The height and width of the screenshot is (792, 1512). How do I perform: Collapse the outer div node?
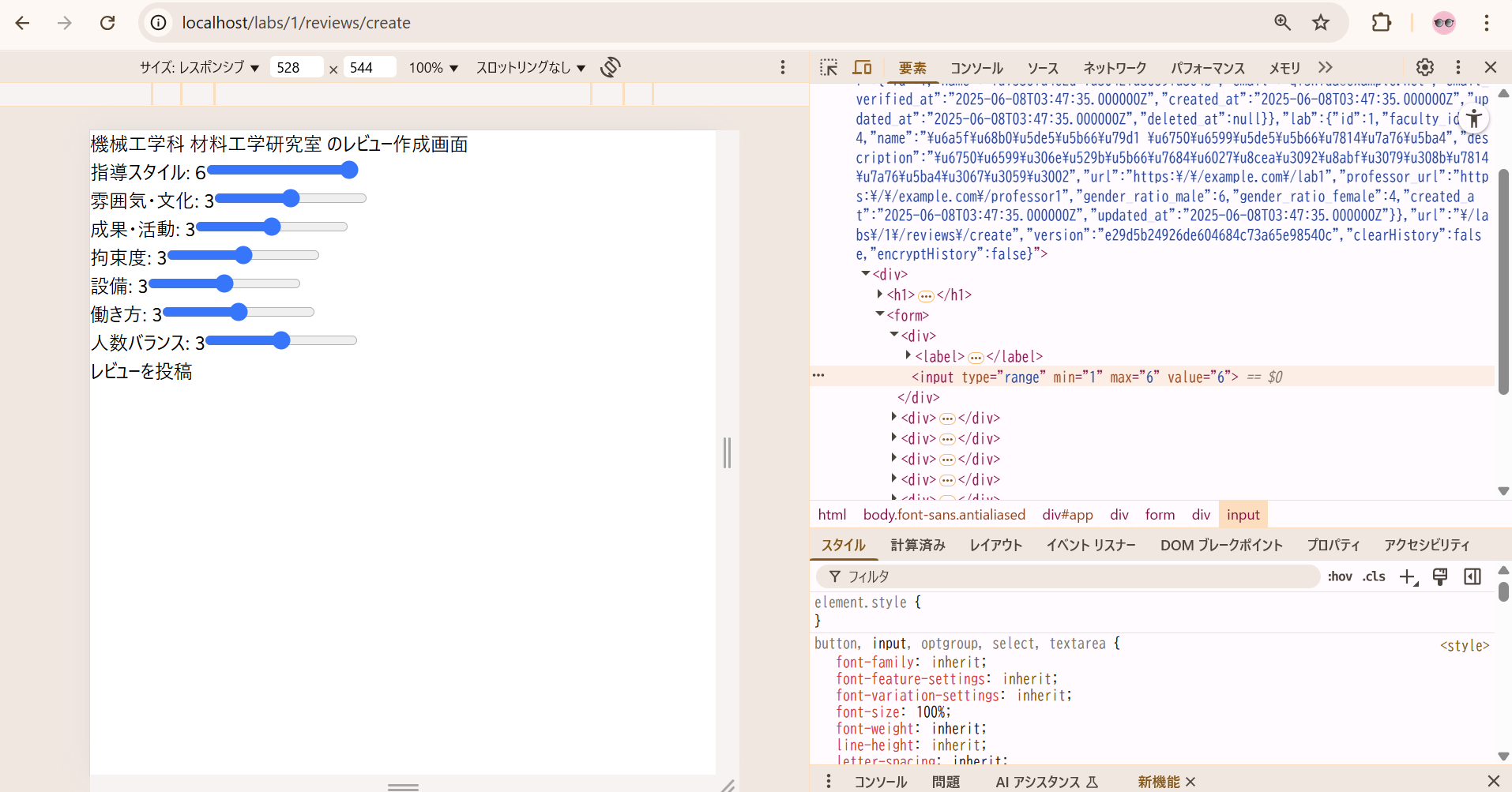[866, 273]
